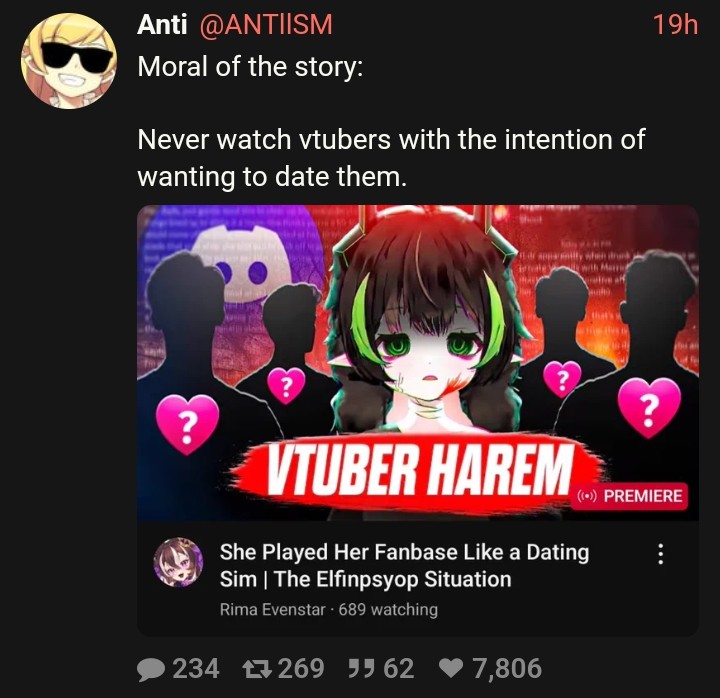
Task: Click the 269 retweets count
Action: click(301, 669)
